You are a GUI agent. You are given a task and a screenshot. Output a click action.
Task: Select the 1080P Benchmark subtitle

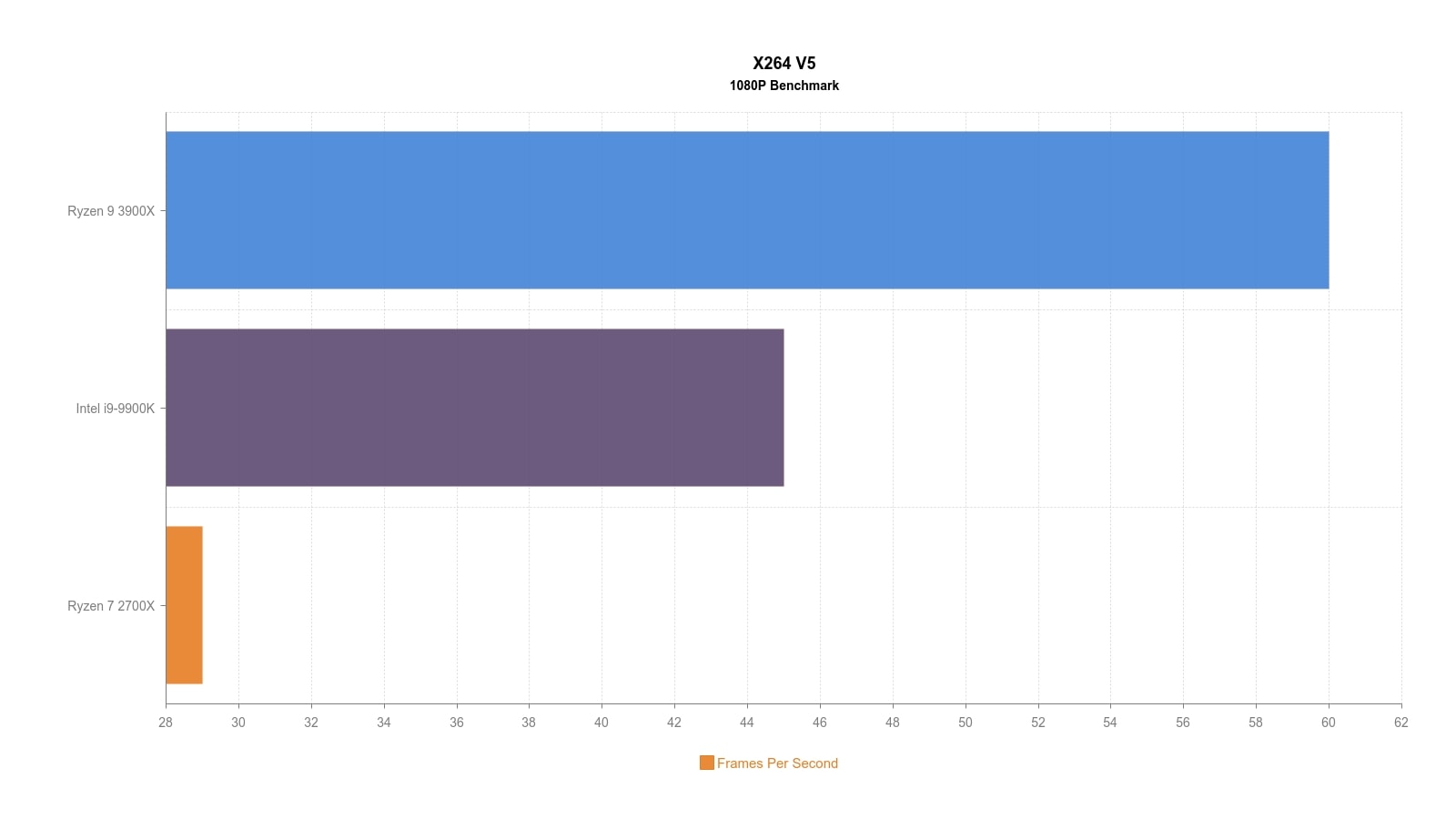(x=784, y=86)
